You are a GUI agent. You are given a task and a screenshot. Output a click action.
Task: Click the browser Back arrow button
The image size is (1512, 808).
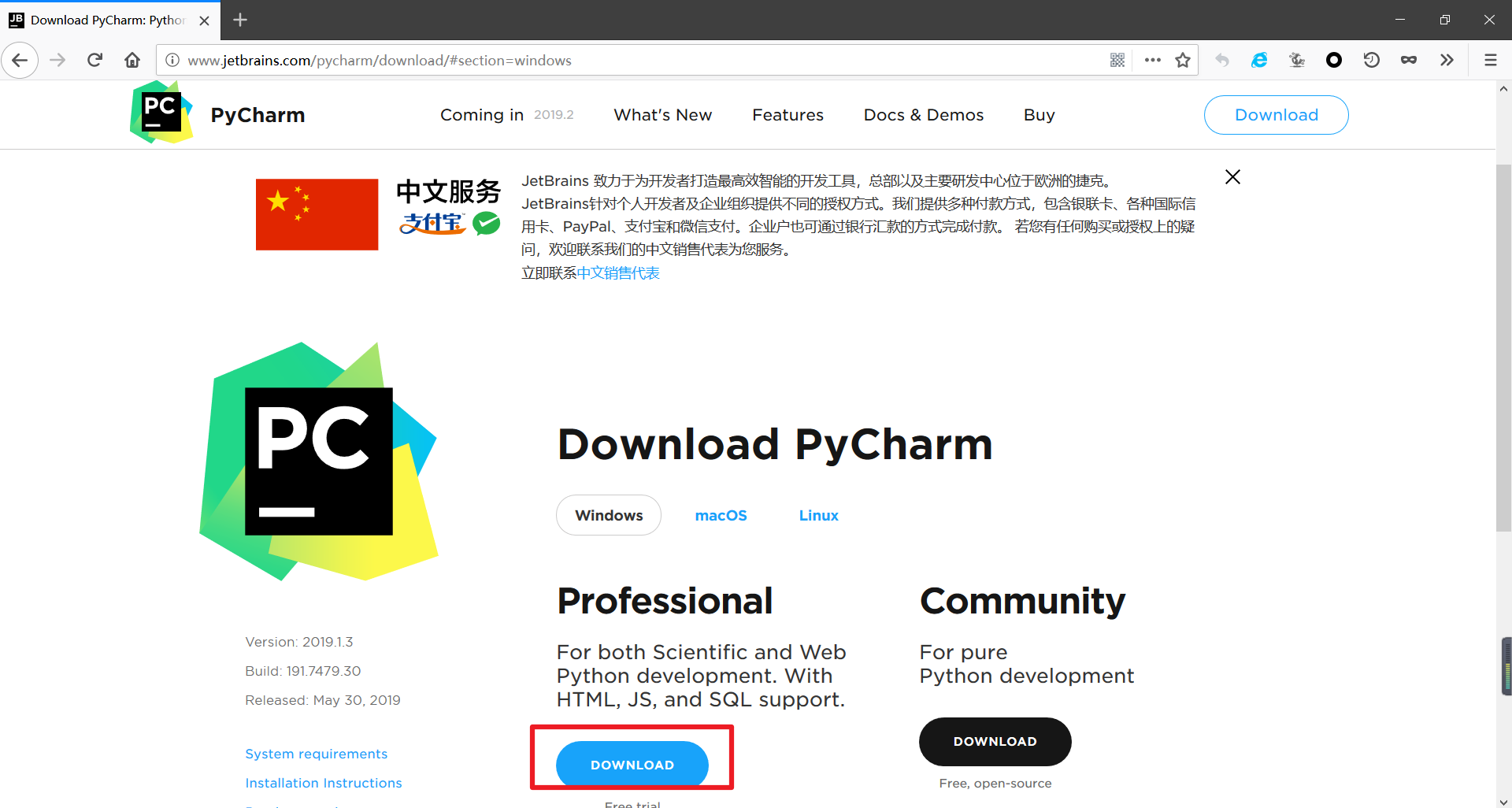[x=20, y=61]
